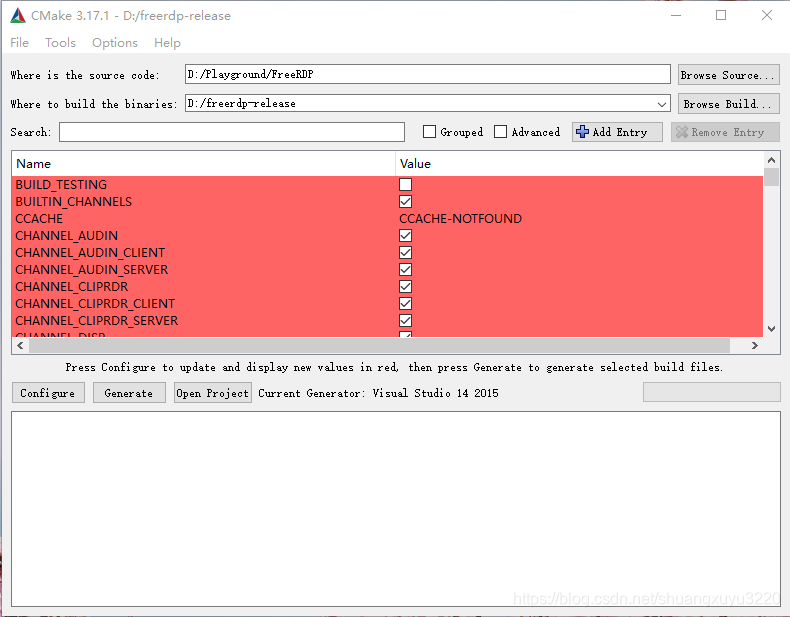Click the Open Project button
The width and height of the screenshot is (790, 617).
(212, 393)
